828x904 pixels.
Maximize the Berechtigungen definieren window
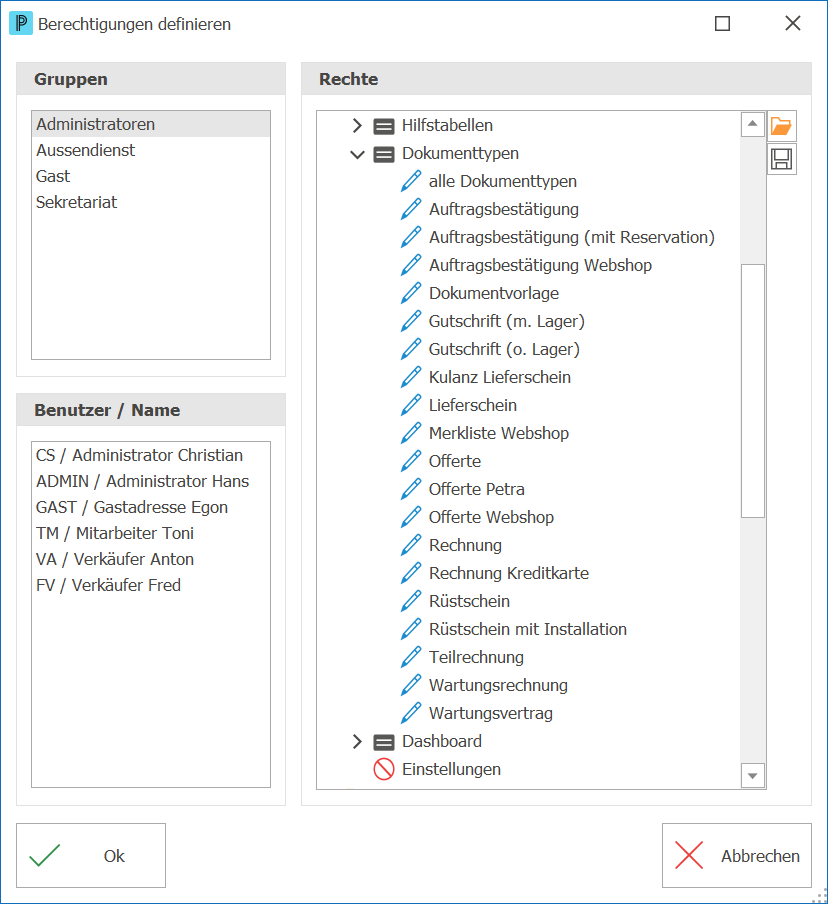[x=722, y=24]
